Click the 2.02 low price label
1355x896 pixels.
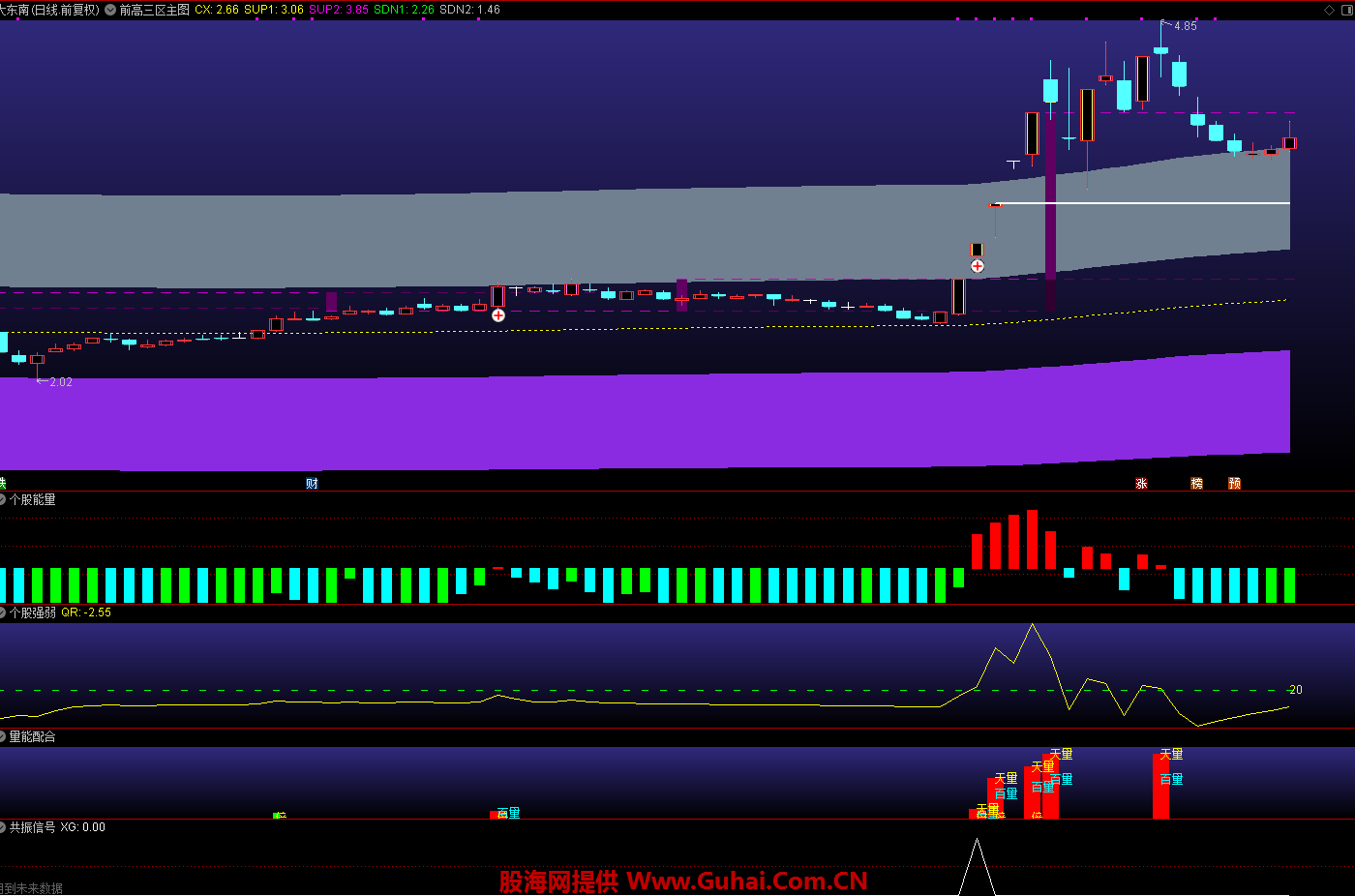pyautogui.click(x=61, y=382)
